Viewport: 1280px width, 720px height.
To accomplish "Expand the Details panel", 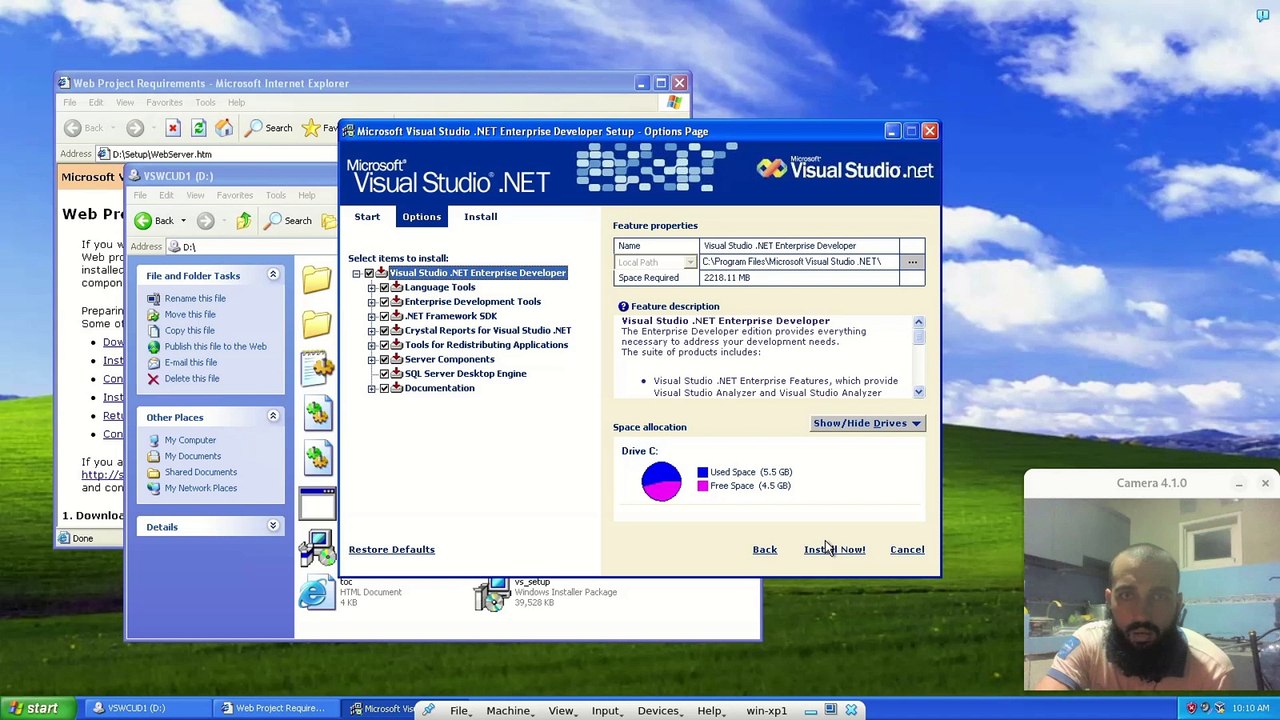I will [x=272, y=526].
